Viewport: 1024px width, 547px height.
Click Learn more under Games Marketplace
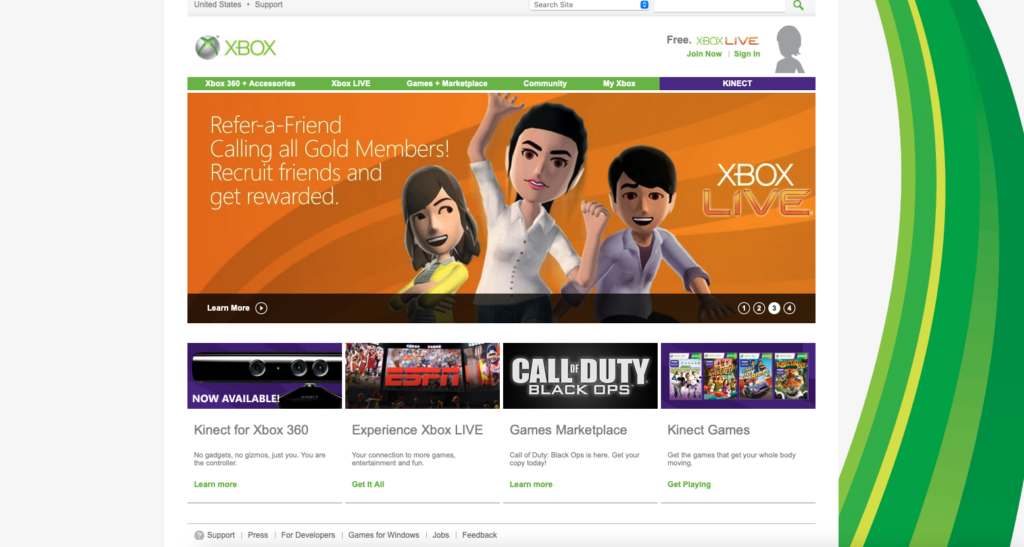[531, 484]
